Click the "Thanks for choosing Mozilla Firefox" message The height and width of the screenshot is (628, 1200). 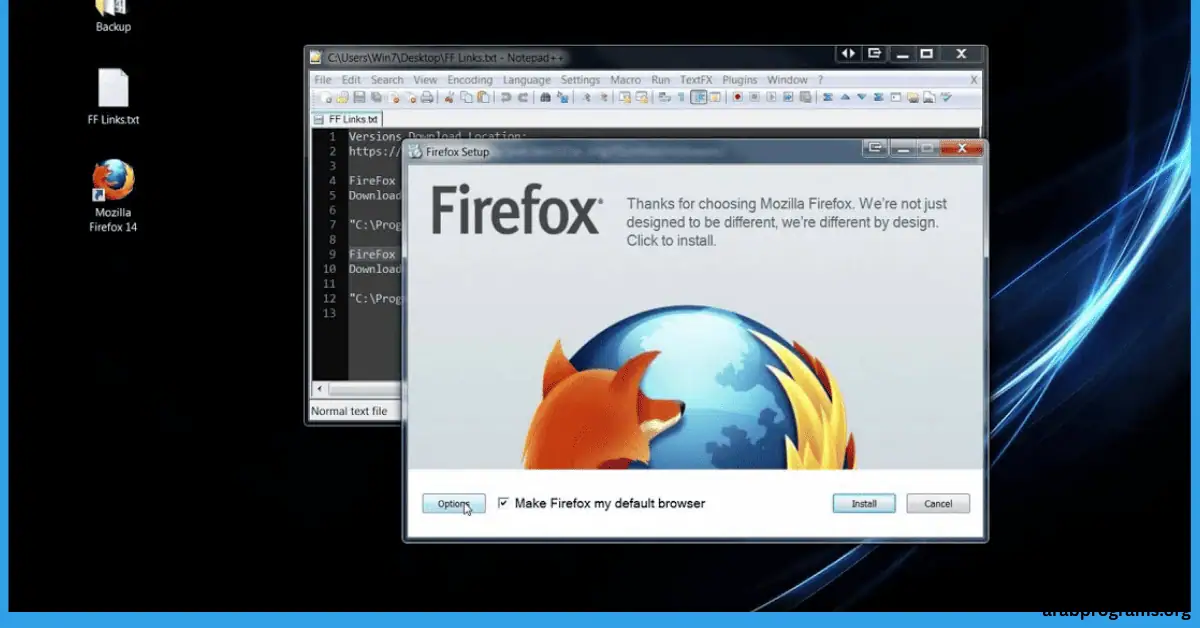click(x=785, y=222)
